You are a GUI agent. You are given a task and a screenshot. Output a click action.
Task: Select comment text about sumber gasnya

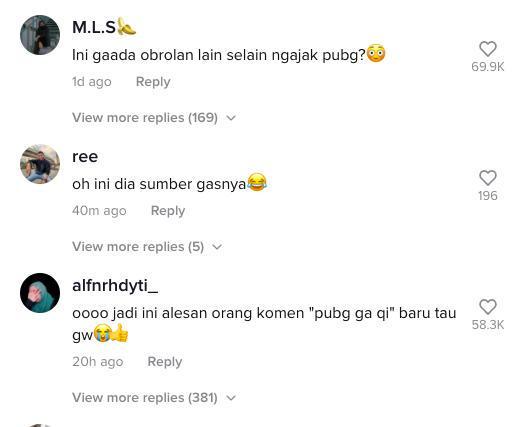(x=170, y=184)
